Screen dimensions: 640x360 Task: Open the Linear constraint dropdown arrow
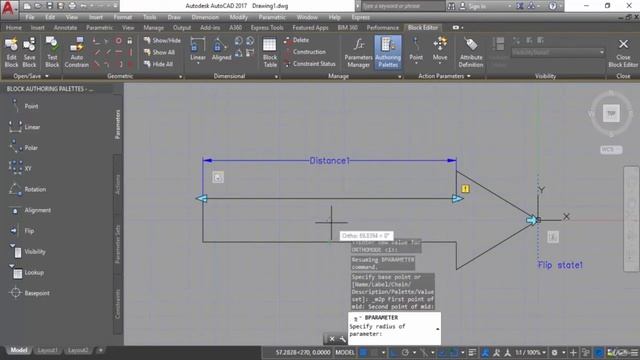(198, 63)
